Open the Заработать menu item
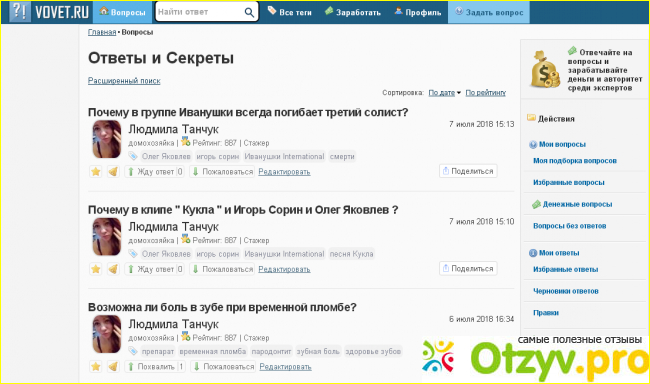Screen dimensions: 650x384 [353, 12]
